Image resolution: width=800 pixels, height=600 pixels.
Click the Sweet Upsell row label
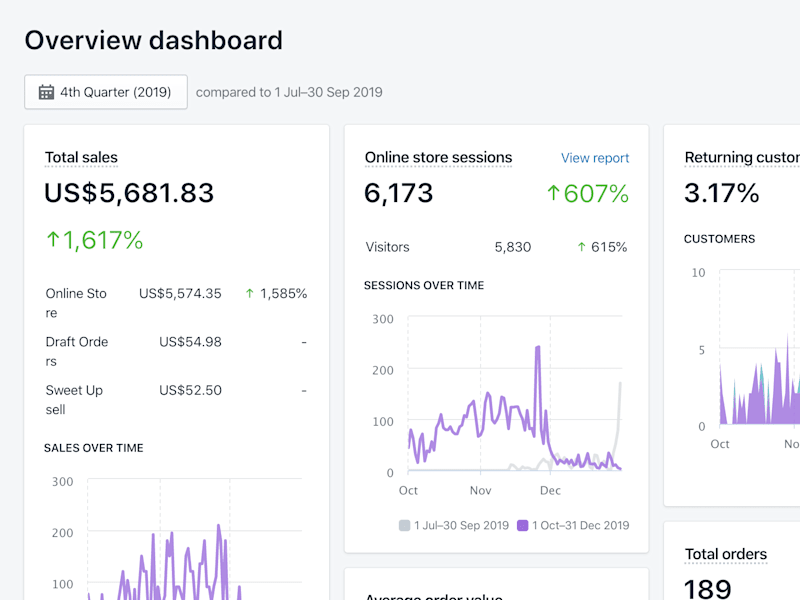(x=74, y=400)
